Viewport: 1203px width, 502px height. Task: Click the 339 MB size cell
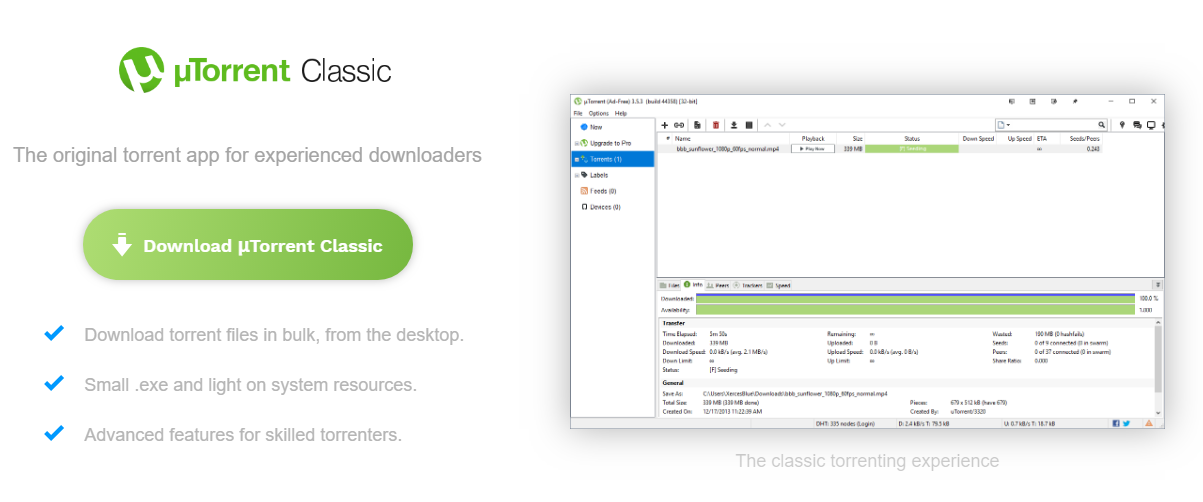tap(853, 148)
